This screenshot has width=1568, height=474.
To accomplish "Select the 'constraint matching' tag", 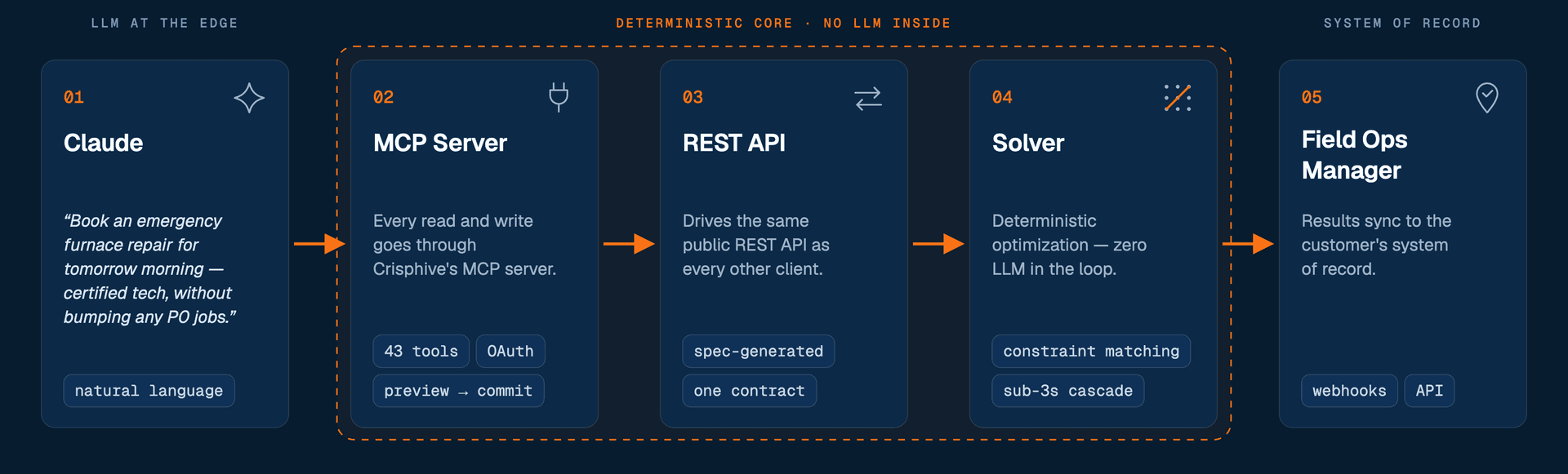I will click(x=1091, y=351).
